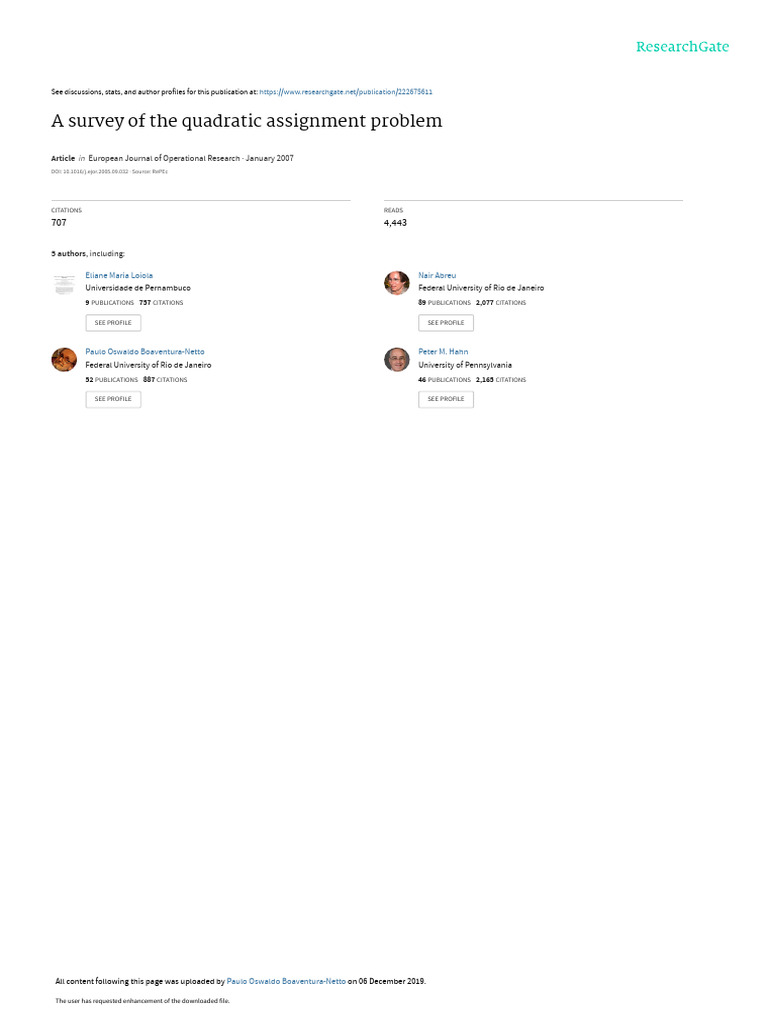Click European Journal of Operational Research text
This screenshot has width=768, height=1024.
click(164, 158)
